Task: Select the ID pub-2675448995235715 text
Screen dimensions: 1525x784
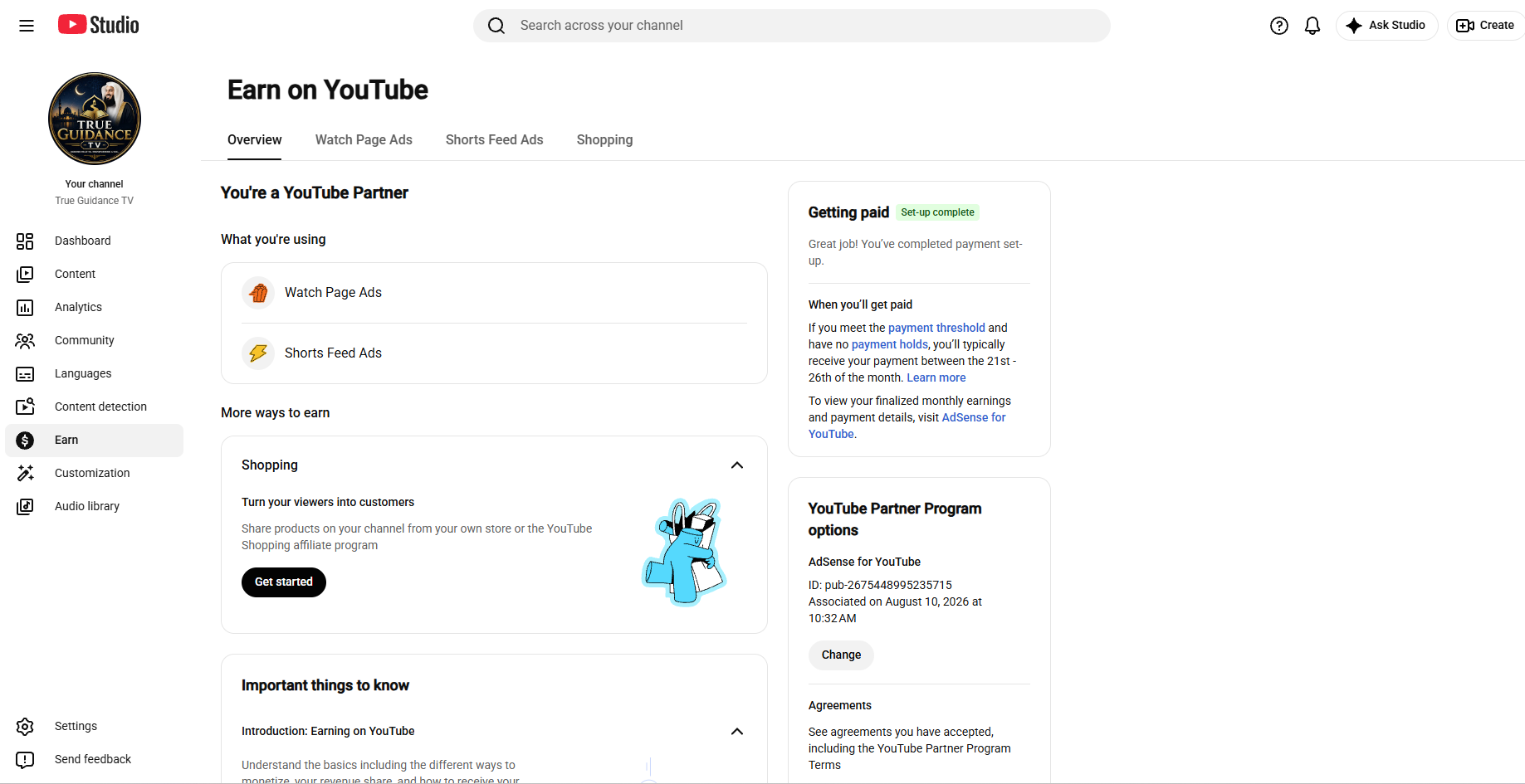Action: pyautogui.click(x=880, y=585)
